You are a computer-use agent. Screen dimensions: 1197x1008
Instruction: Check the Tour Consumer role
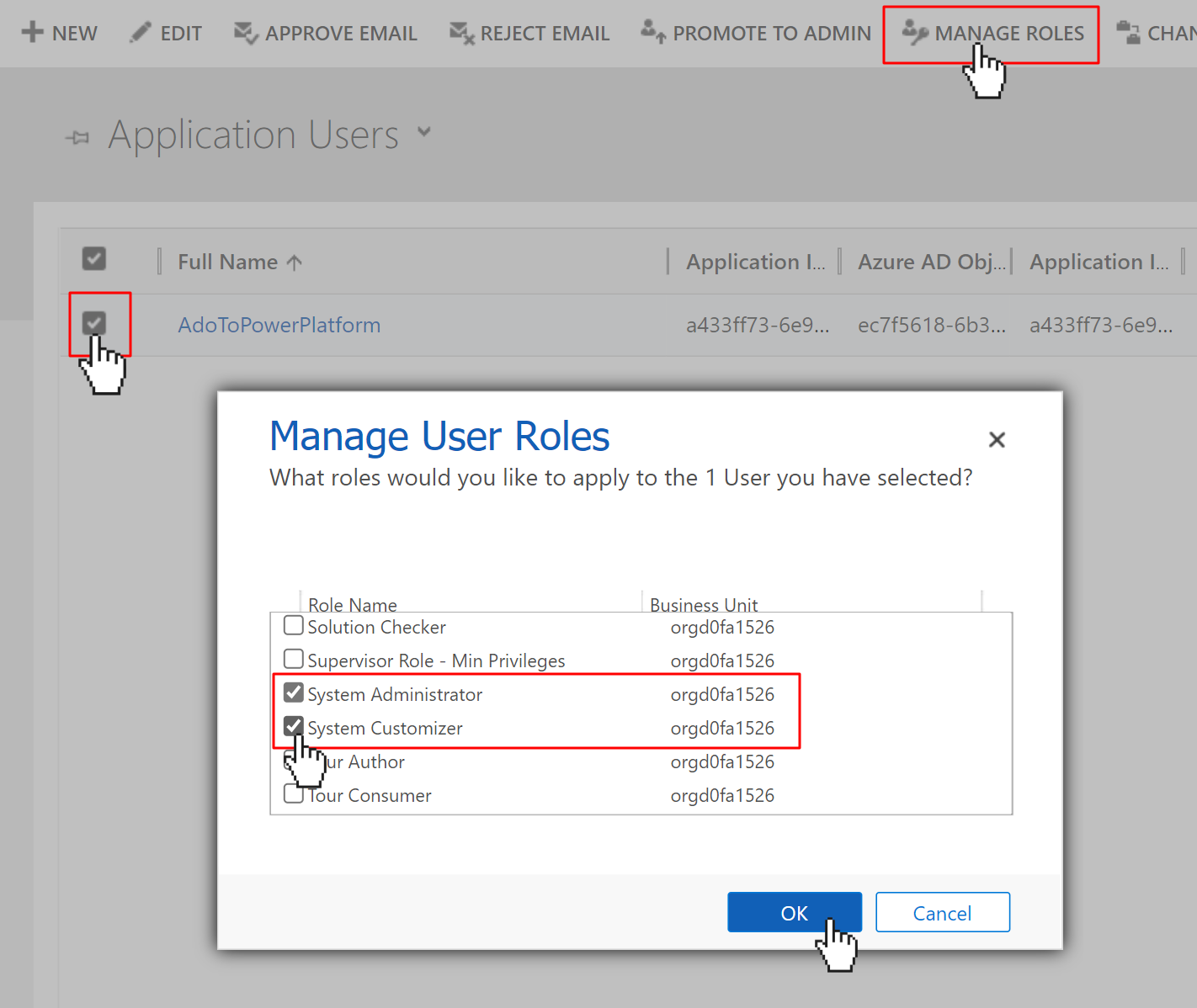point(294,793)
